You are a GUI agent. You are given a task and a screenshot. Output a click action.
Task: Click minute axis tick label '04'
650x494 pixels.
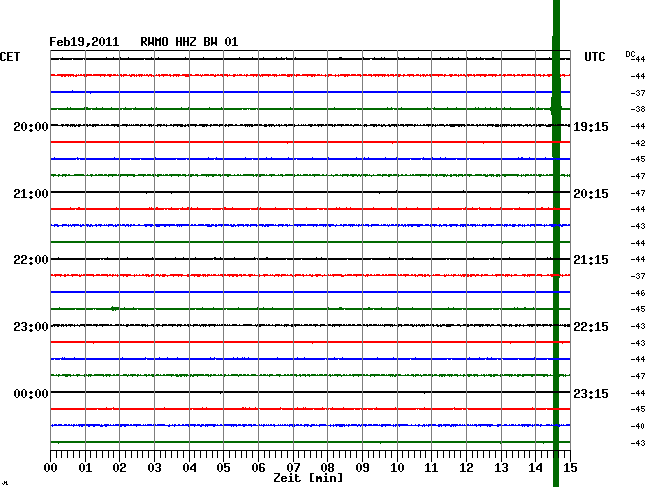189,467
